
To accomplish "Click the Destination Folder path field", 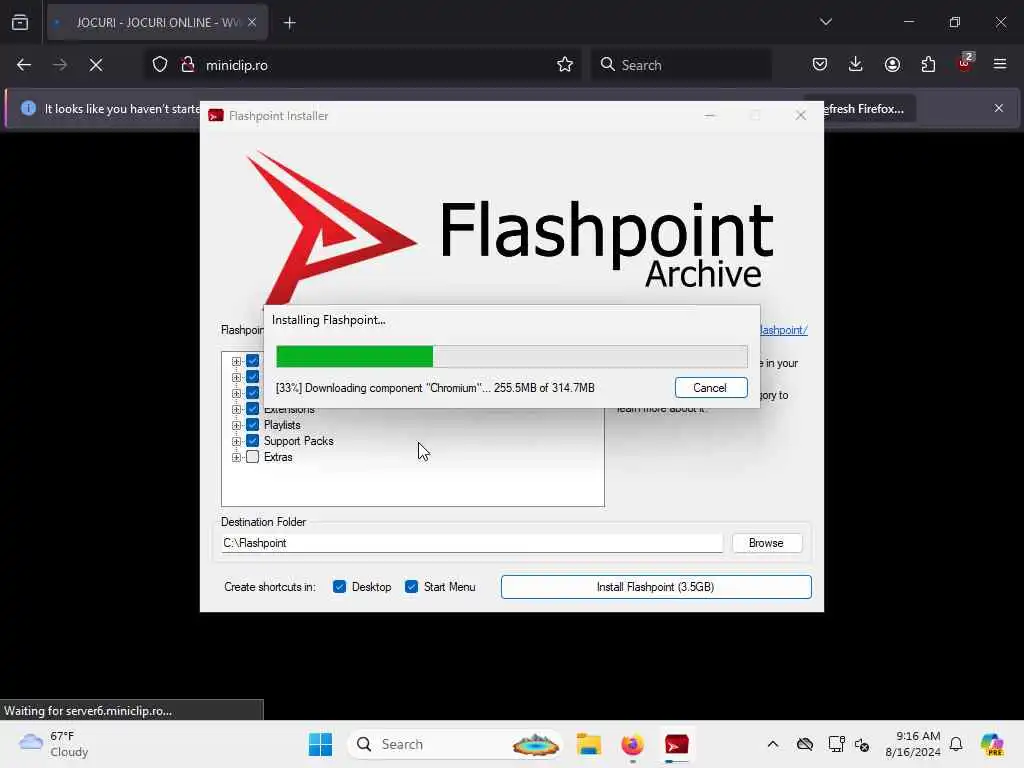I will tap(472, 543).
